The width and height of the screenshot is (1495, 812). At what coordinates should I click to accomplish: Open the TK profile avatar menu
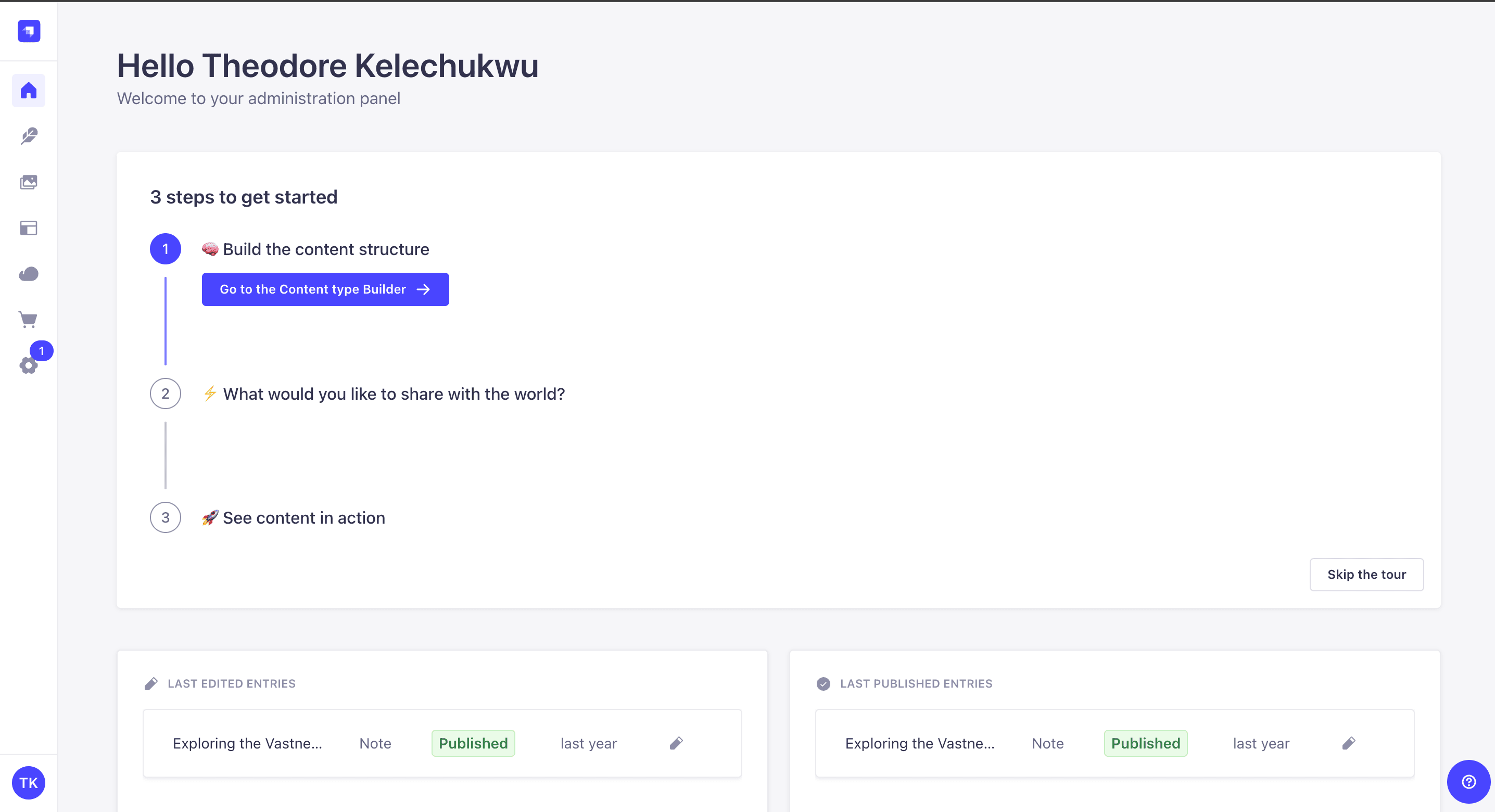[x=29, y=783]
